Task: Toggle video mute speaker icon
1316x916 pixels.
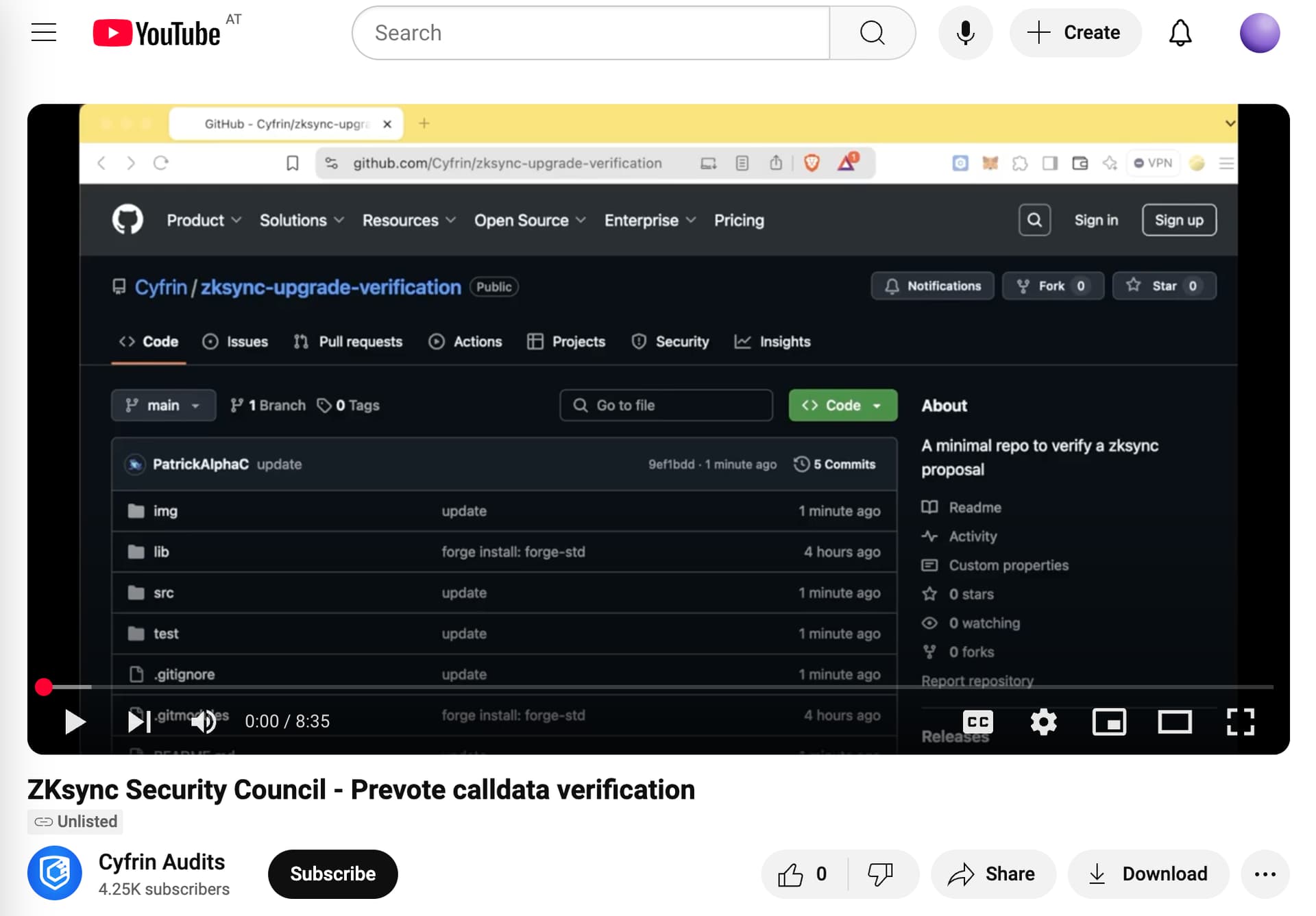Action: (204, 721)
